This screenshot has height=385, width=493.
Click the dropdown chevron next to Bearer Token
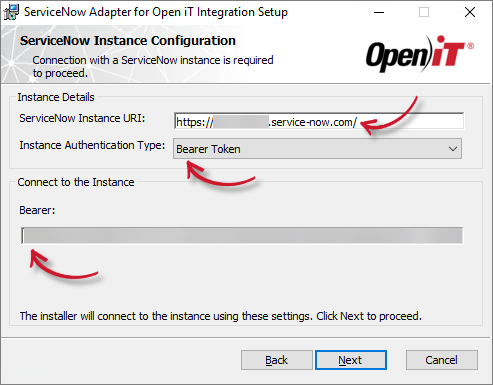452,149
